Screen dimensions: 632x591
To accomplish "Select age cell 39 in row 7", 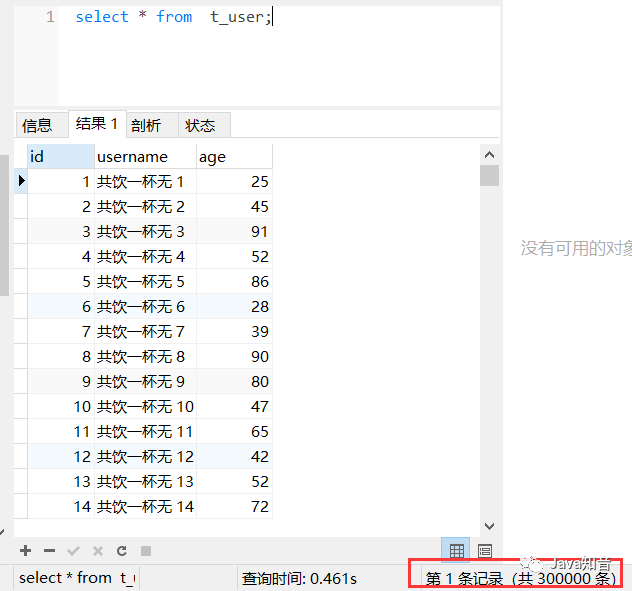I will click(x=235, y=331).
